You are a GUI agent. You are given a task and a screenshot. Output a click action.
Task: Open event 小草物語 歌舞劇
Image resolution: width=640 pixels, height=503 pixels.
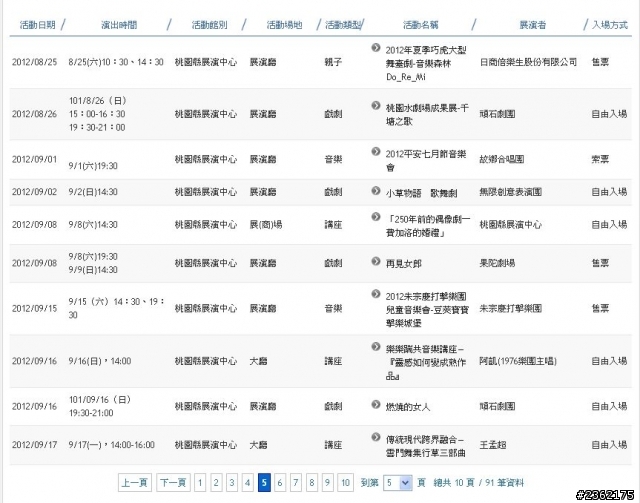point(421,193)
